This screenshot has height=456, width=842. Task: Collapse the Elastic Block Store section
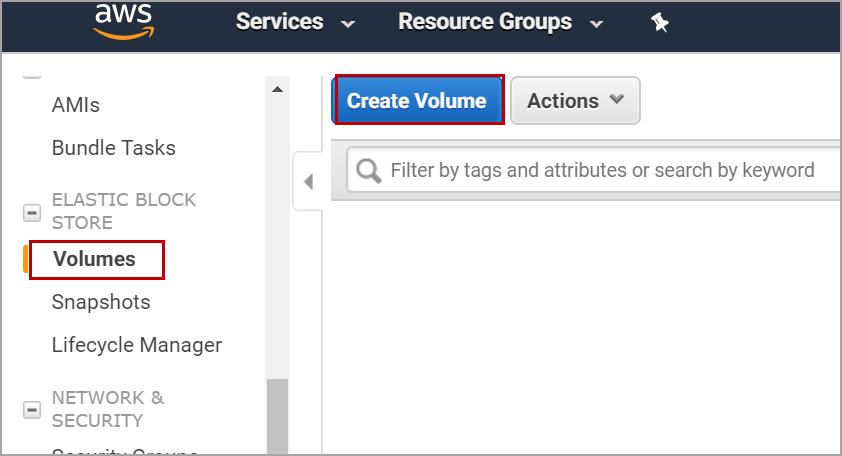tap(32, 212)
